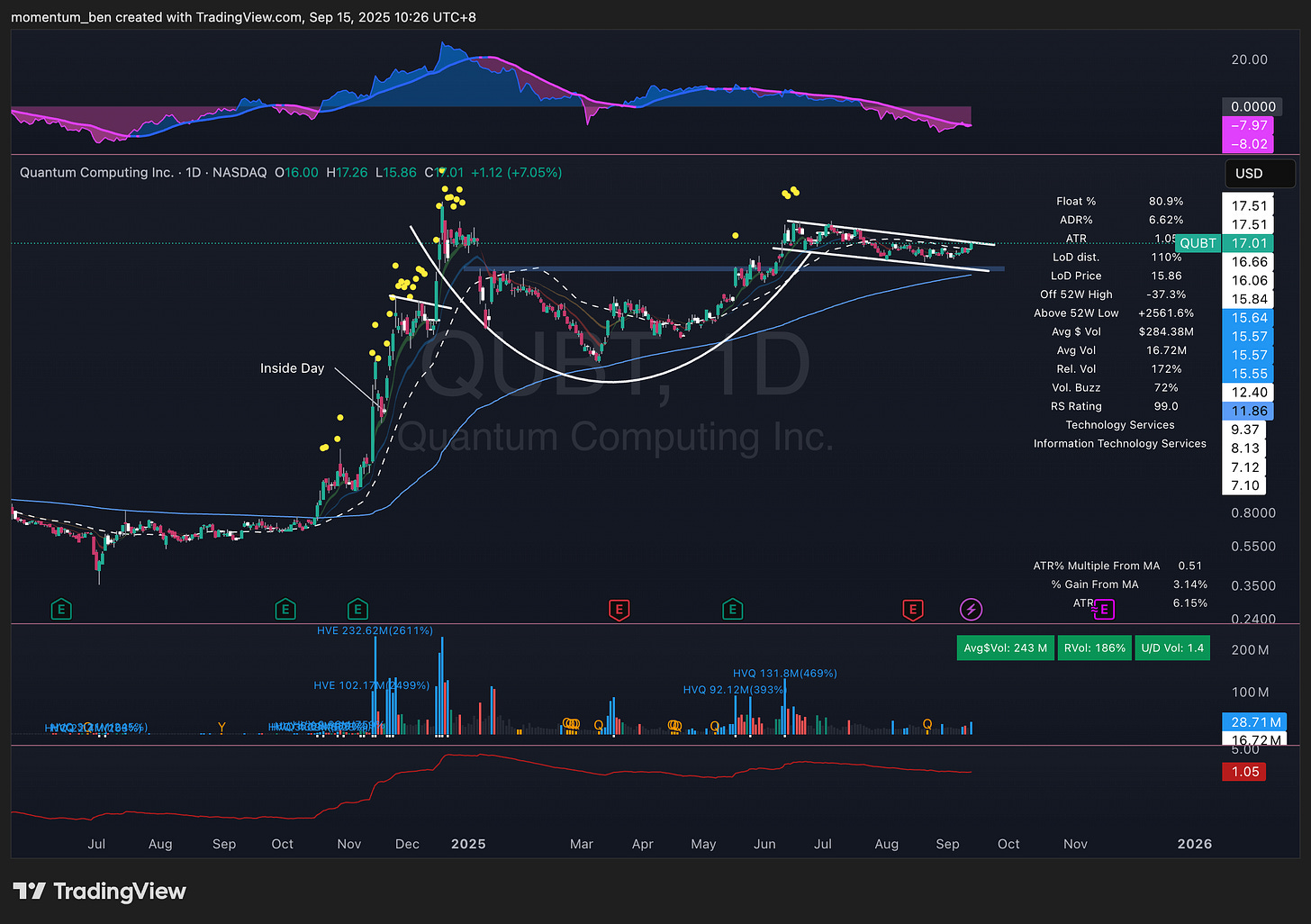Screen dimensions: 1311x924
Task: Click the HVQ 92.12M(393%) volume label
Action: [x=734, y=690]
